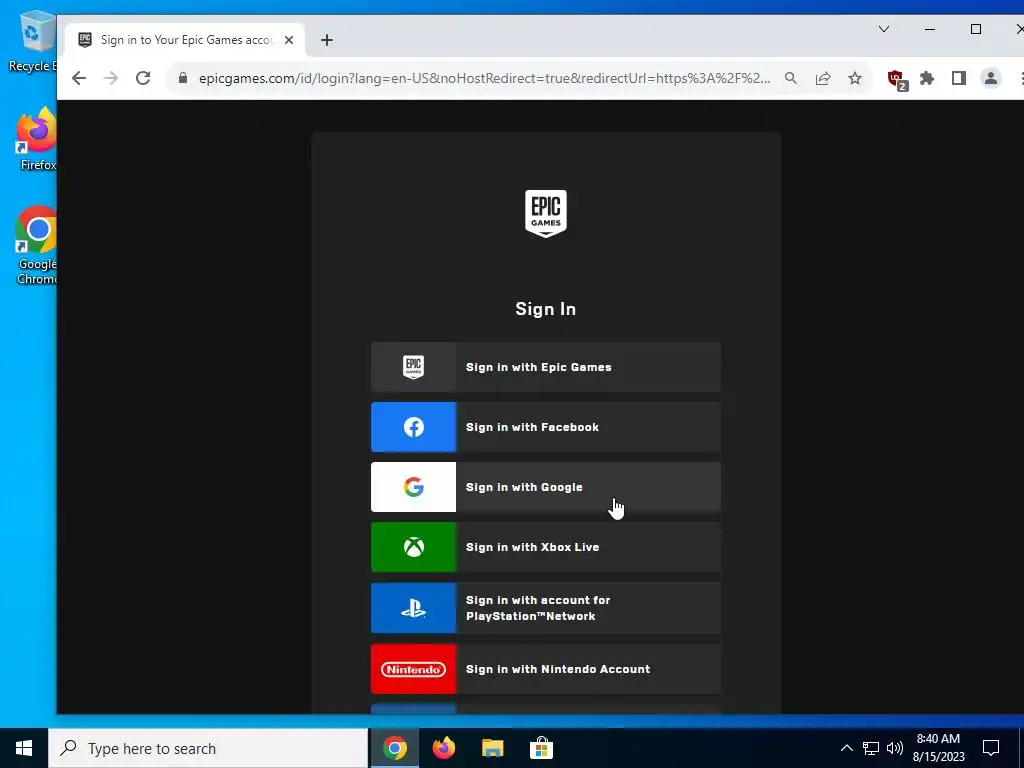Open the Windows Start menu
Screen dimensions: 1024x768
coord(24,748)
